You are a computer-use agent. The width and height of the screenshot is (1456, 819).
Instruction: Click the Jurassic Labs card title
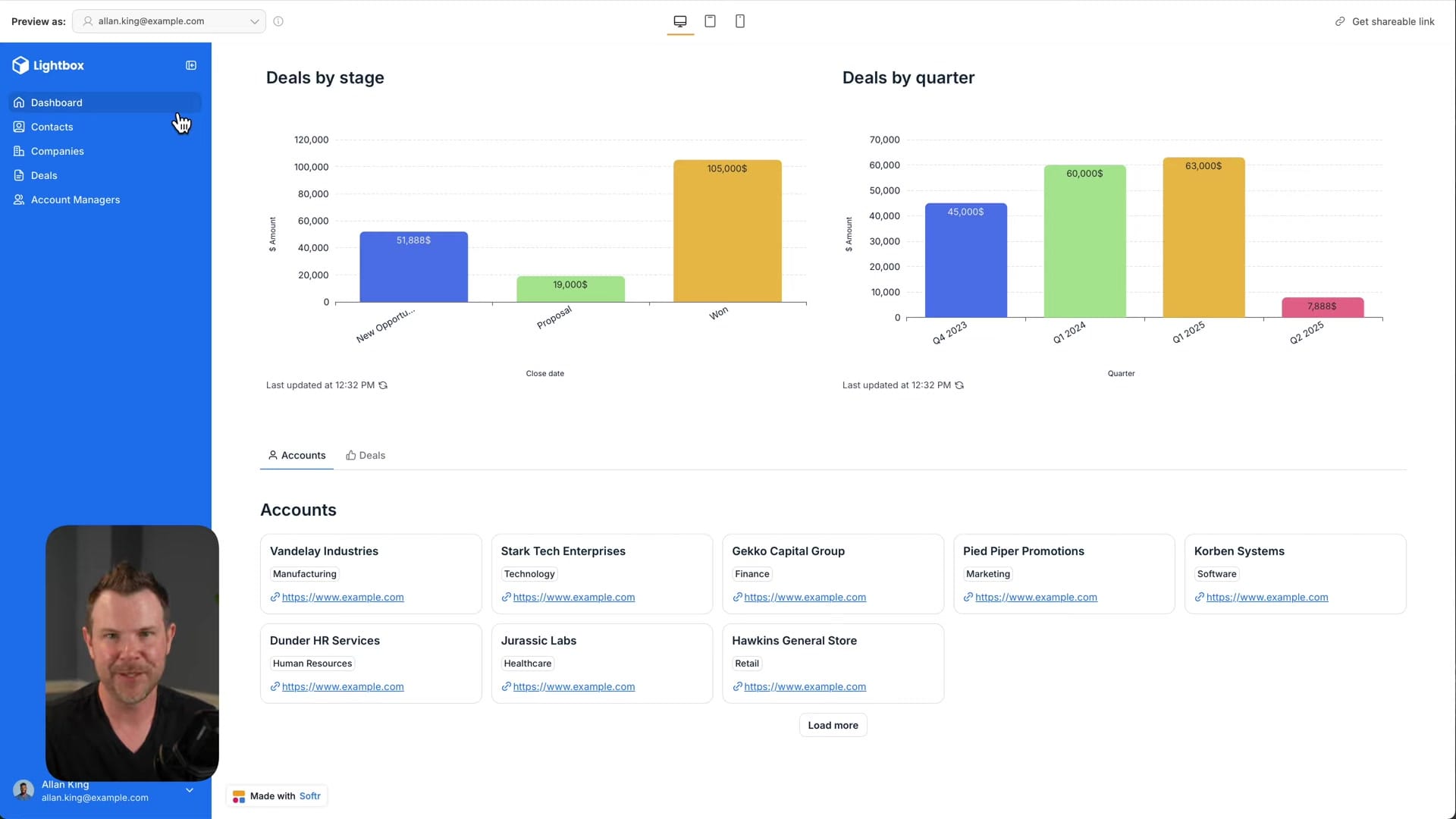coord(538,641)
